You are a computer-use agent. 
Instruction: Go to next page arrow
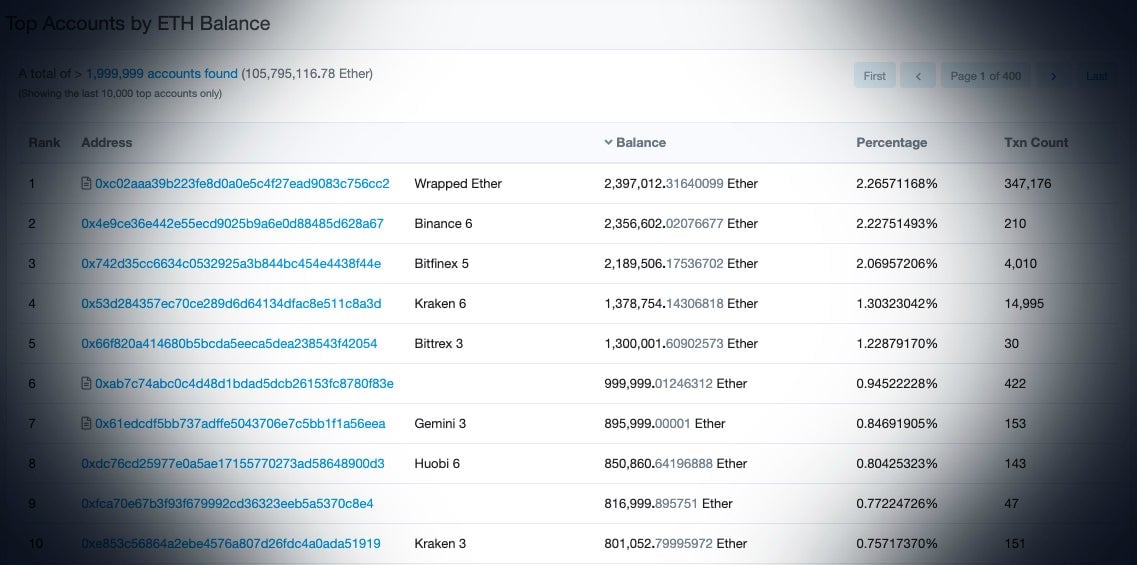pyautogui.click(x=1054, y=76)
